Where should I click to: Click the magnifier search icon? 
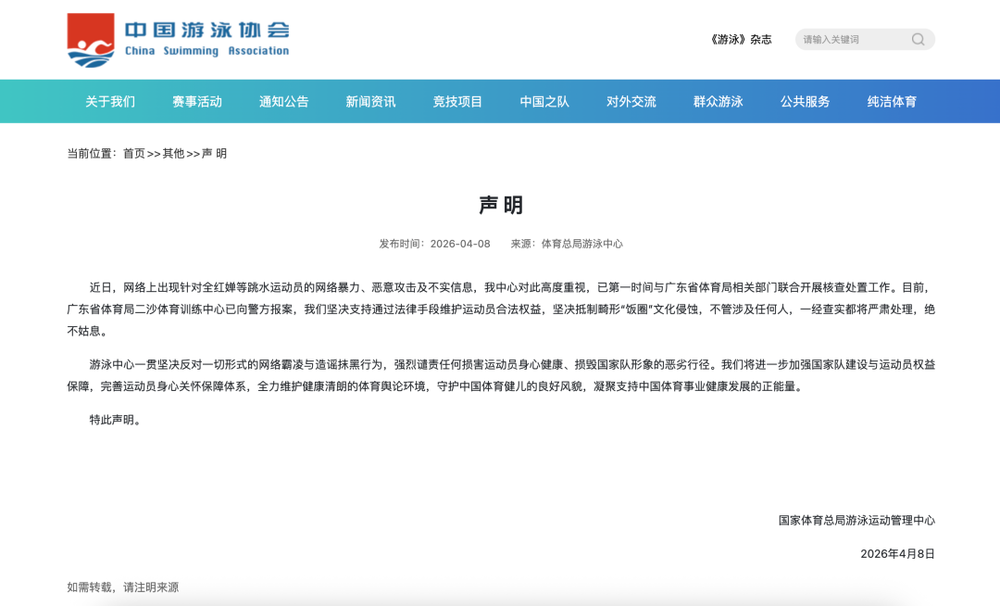pos(918,40)
